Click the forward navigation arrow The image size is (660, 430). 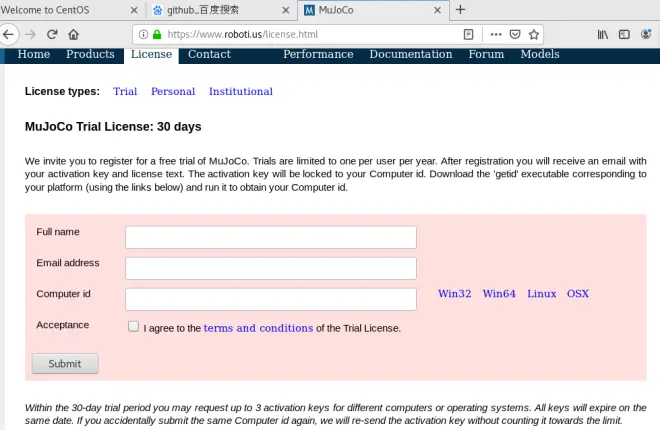[x=30, y=35]
